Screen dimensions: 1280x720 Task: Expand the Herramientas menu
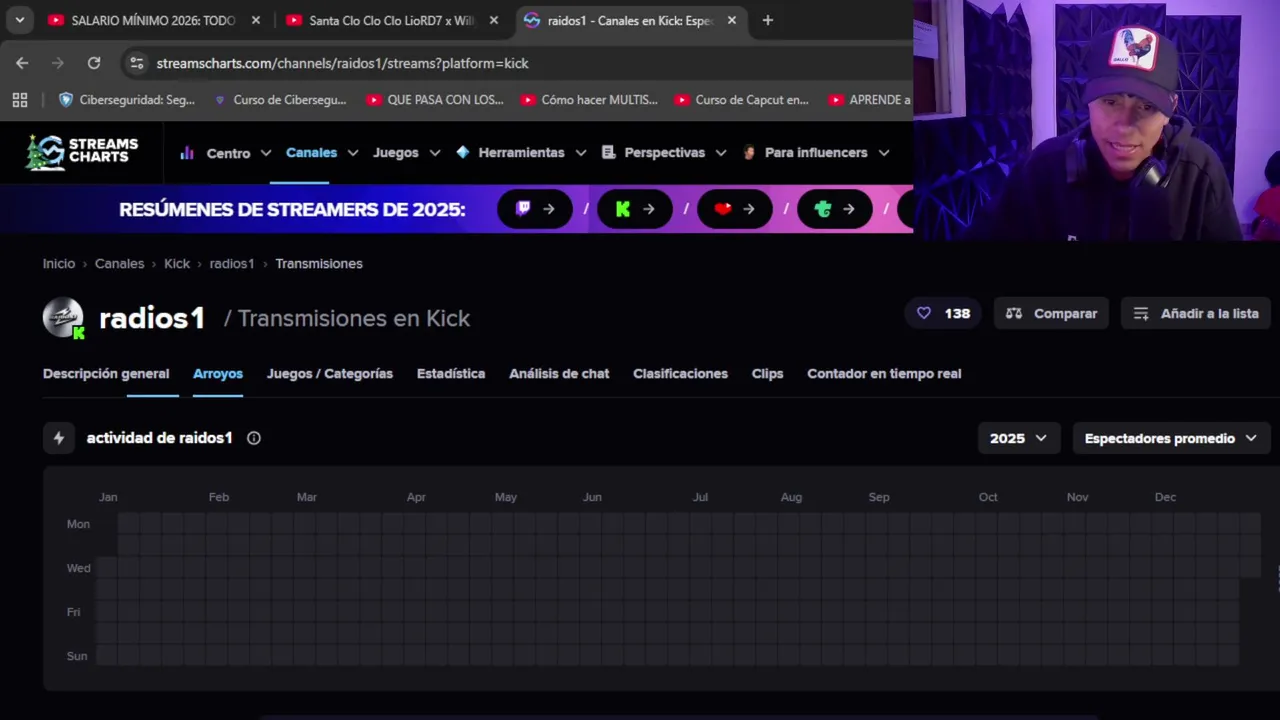pos(521,153)
